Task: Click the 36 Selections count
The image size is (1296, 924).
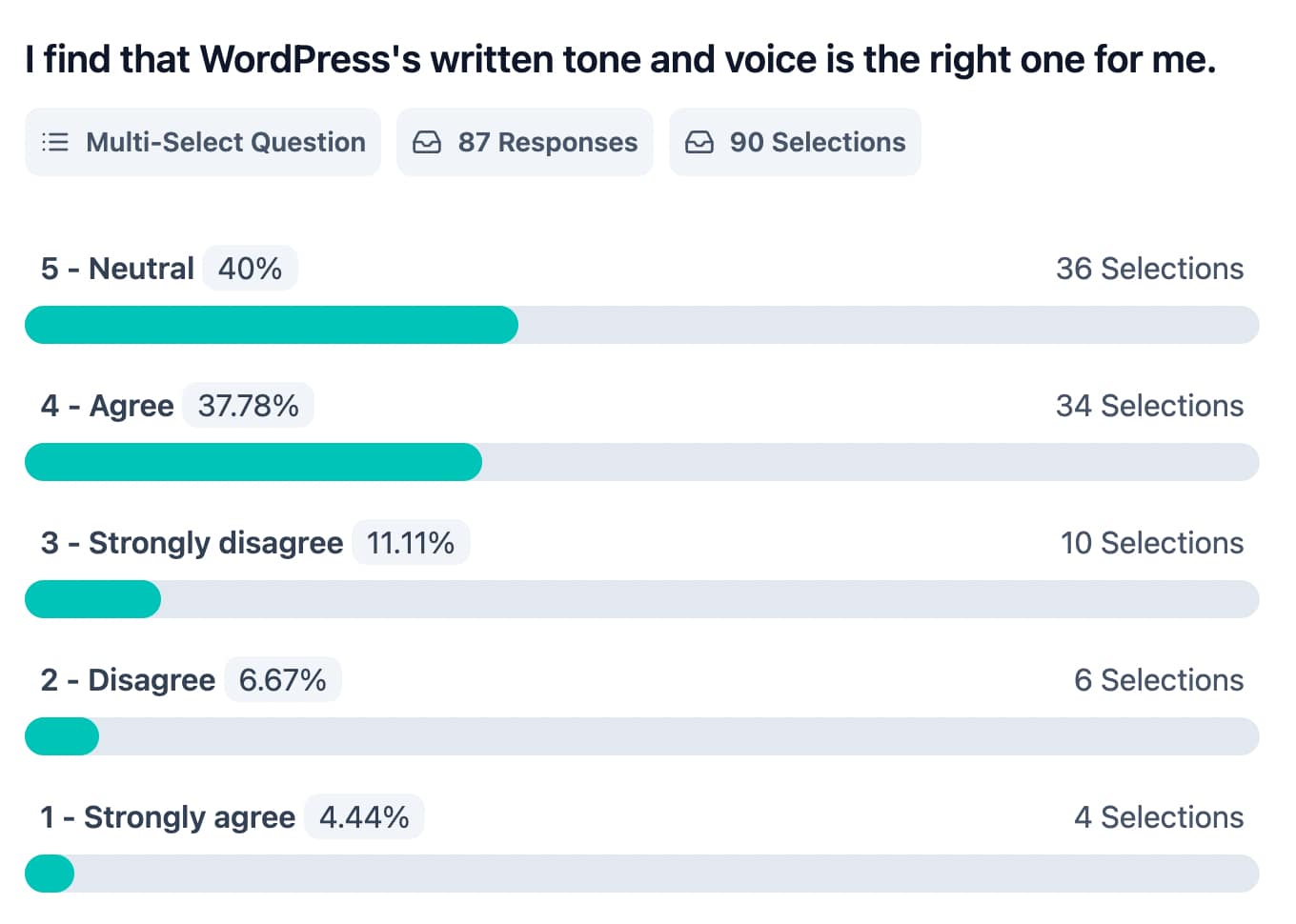Action: coord(1149,269)
